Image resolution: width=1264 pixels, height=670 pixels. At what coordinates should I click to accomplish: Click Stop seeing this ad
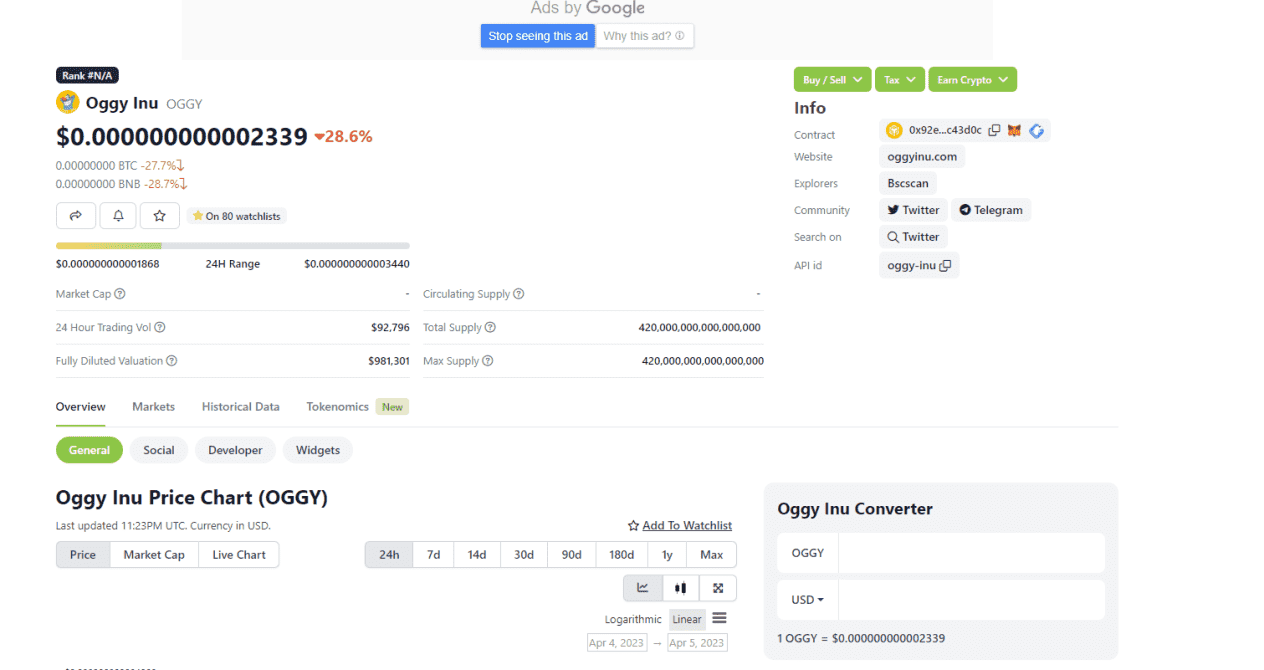538,36
